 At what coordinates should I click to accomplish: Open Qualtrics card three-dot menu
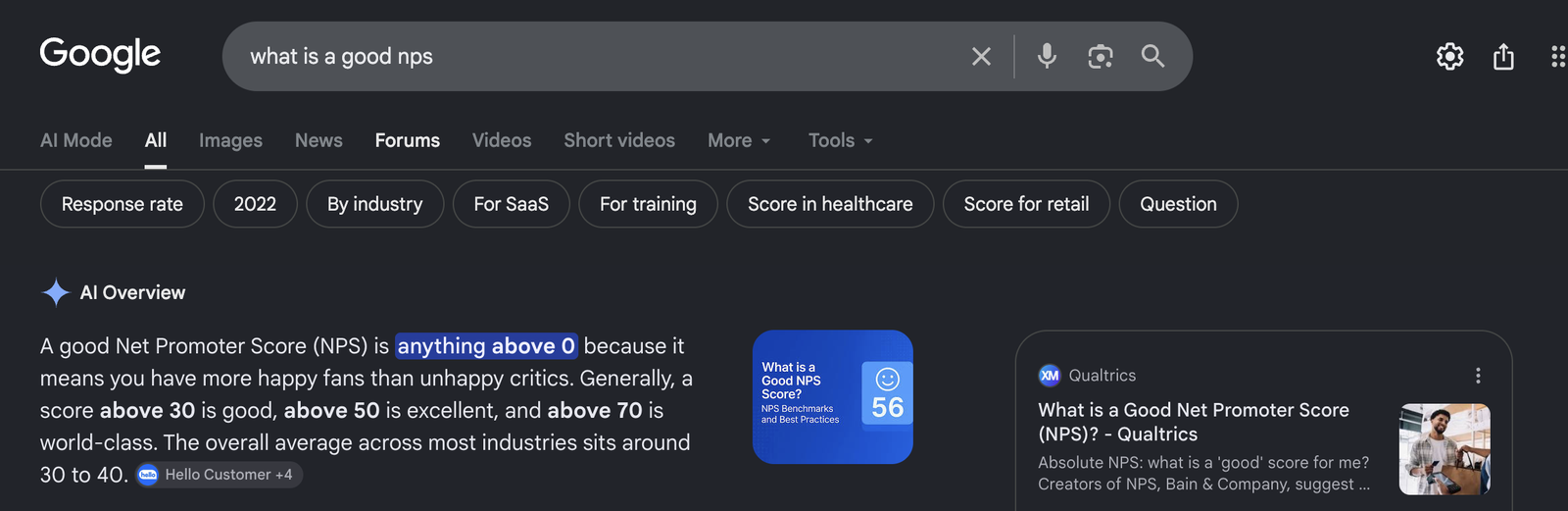1478,376
